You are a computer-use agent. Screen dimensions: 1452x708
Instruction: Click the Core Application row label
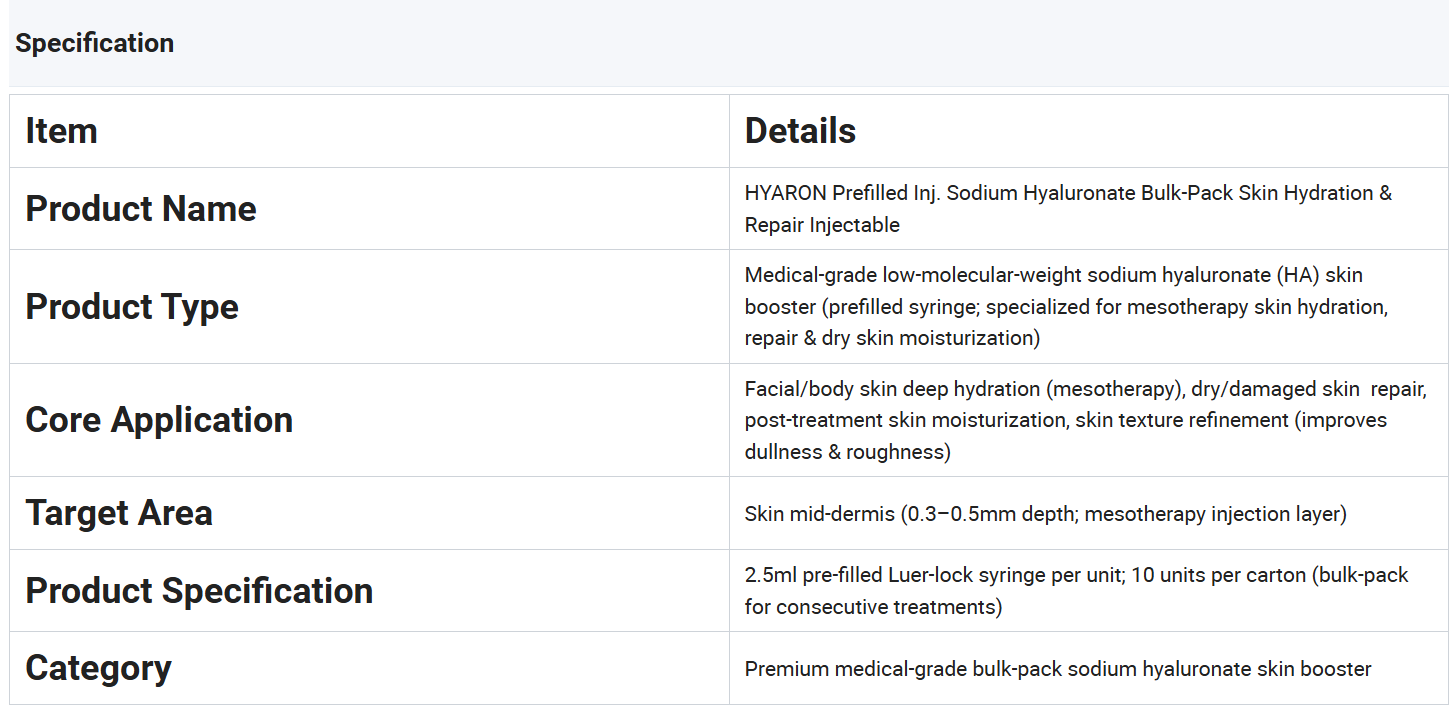click(159, 420)
